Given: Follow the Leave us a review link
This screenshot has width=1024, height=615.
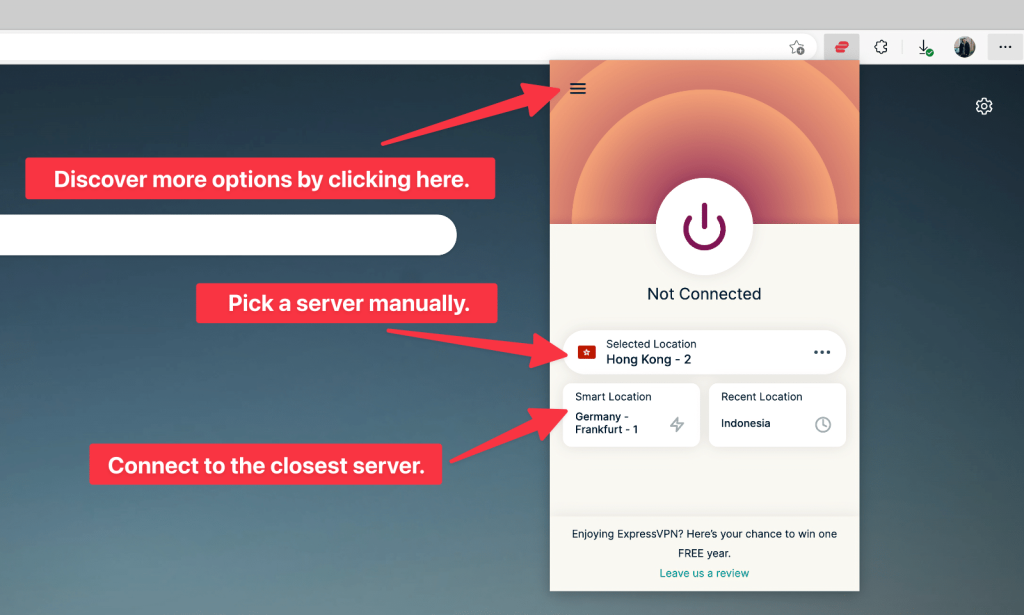Looking at the screenshot, I should tap(704, 573).
